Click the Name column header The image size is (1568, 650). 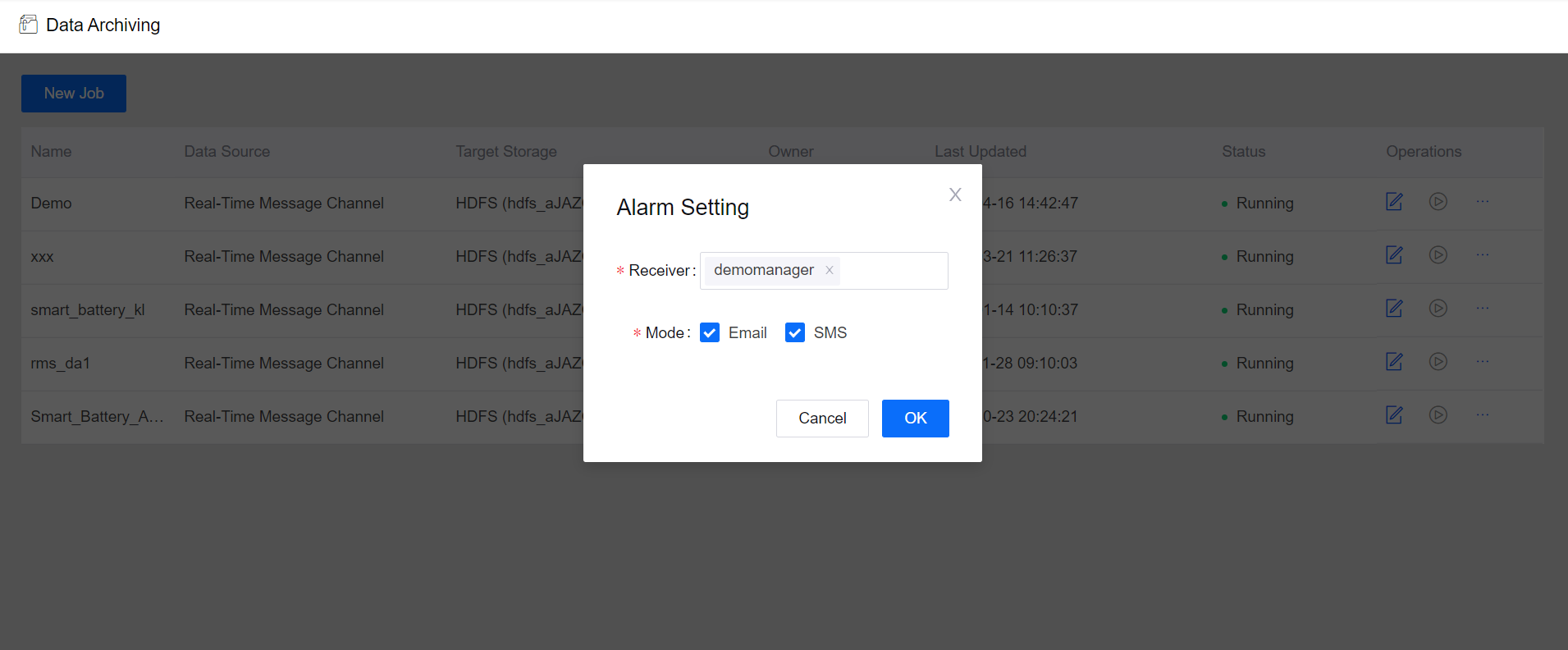coord(51,152)
